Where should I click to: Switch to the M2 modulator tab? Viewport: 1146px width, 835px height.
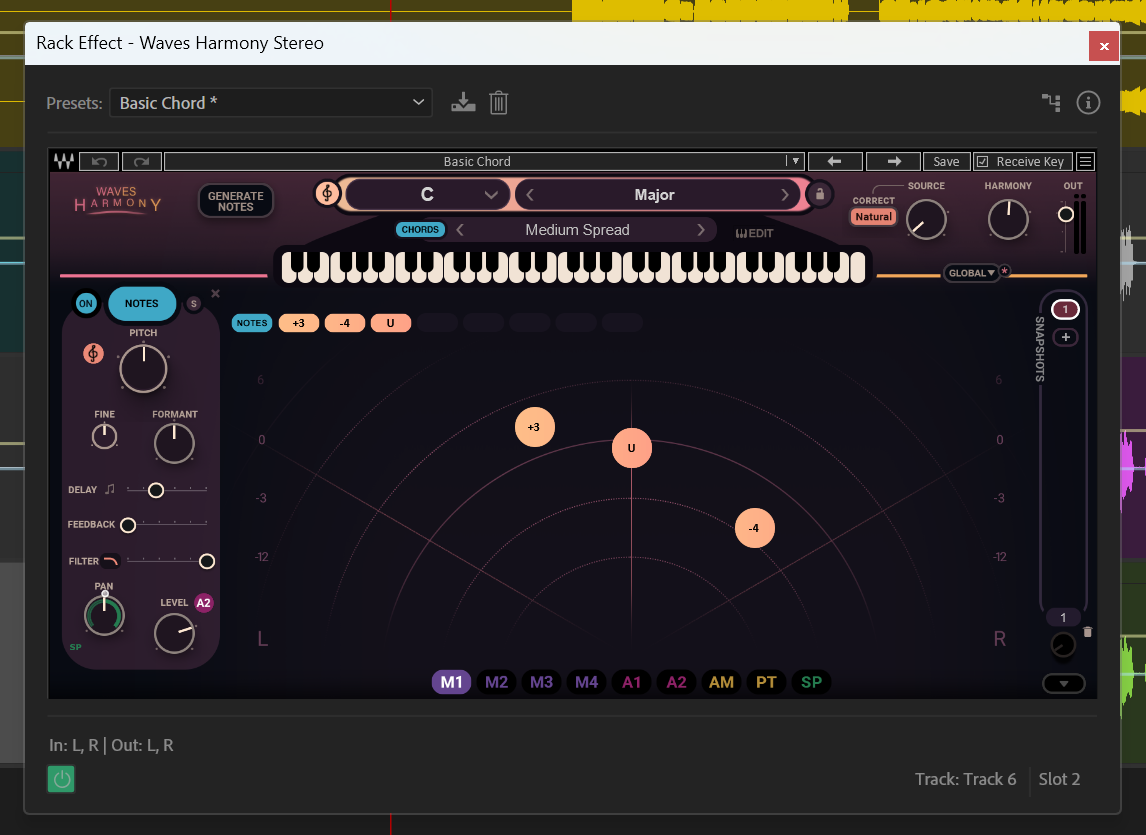(x=496, y=682)
